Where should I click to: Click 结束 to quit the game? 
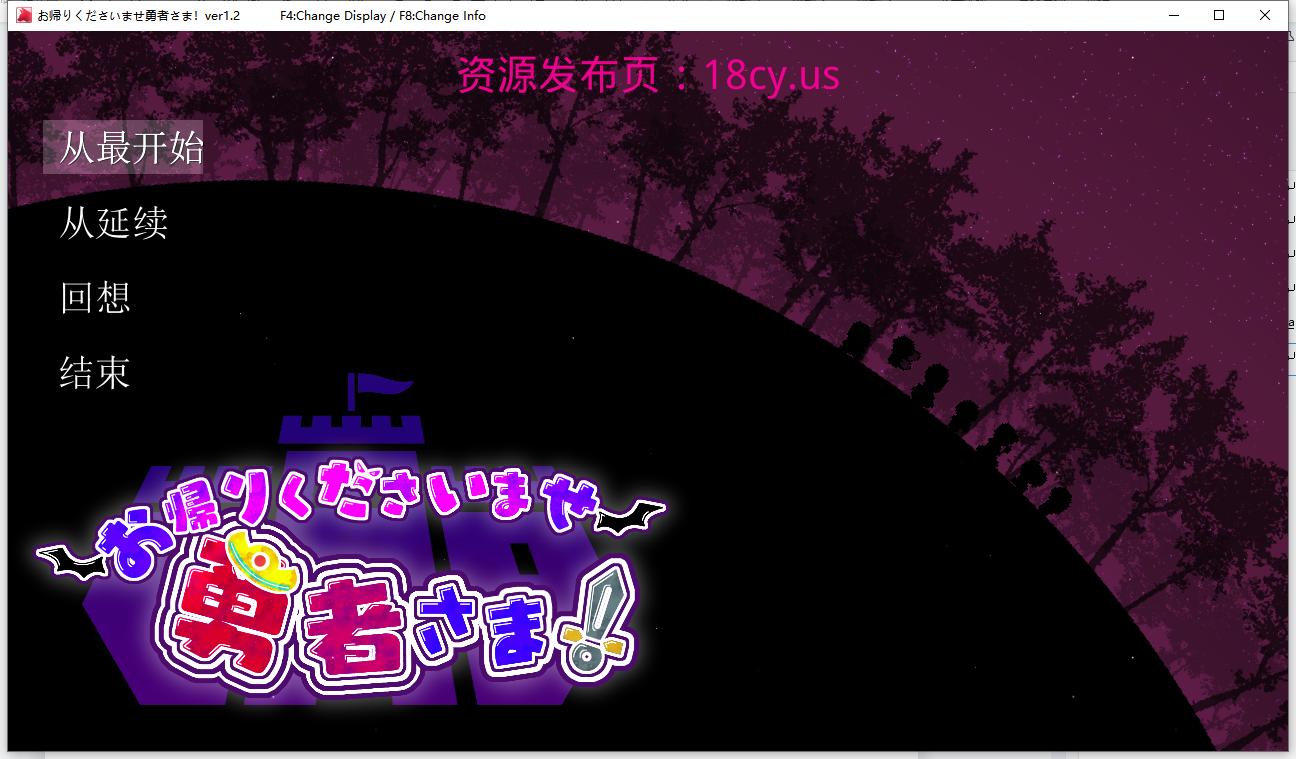pos(95,372)
